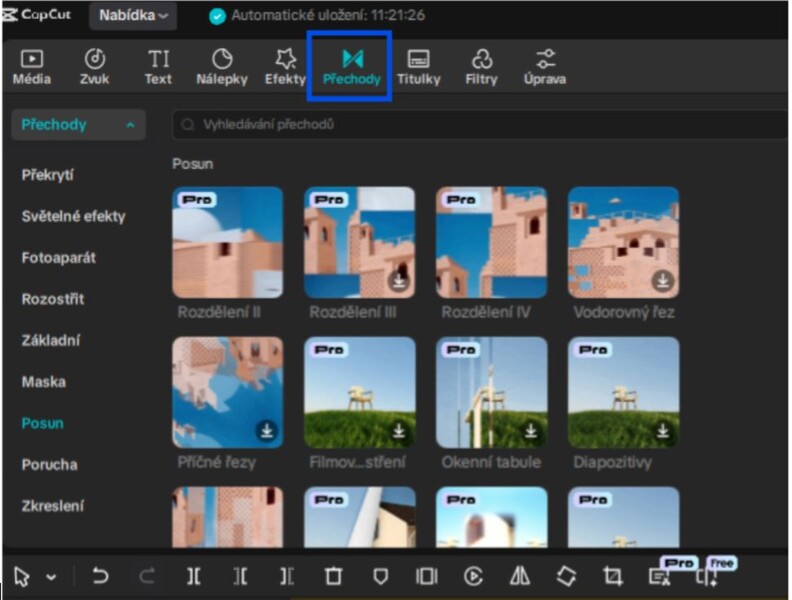Select the Crop tool icon

click(612, 576)
